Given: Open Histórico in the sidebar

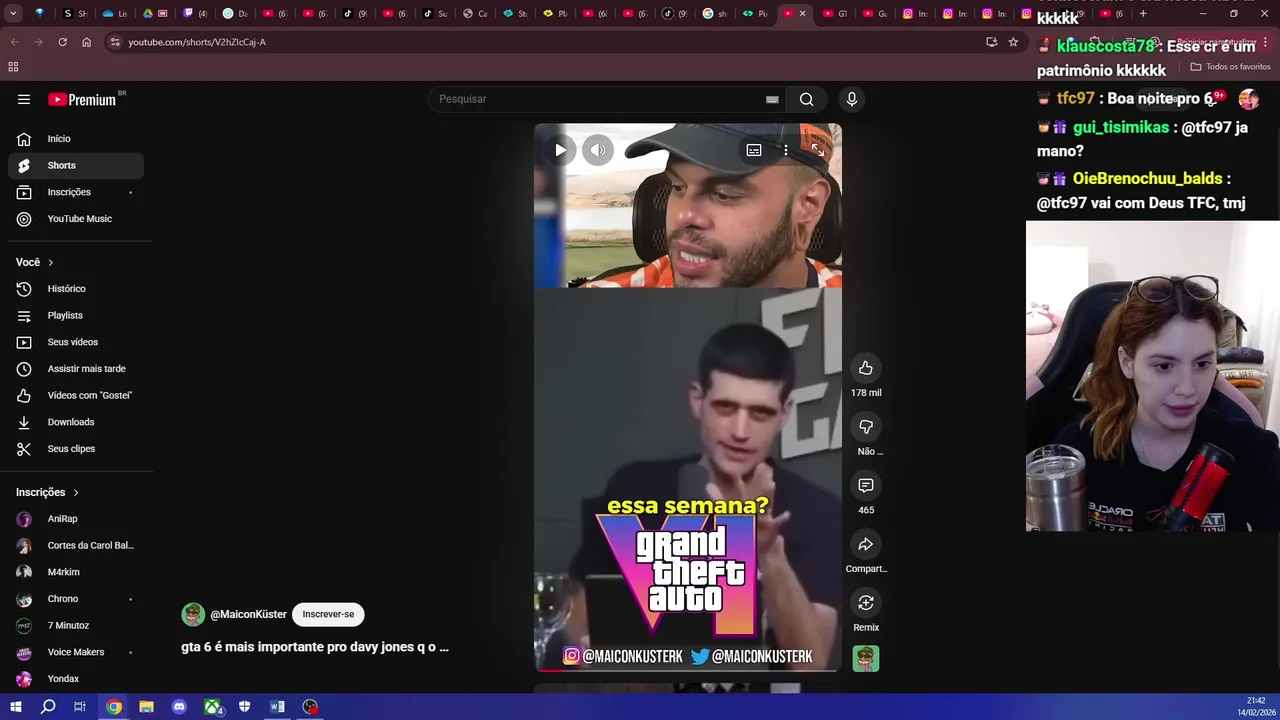Looking at the screenshot, I should [76, 289].
